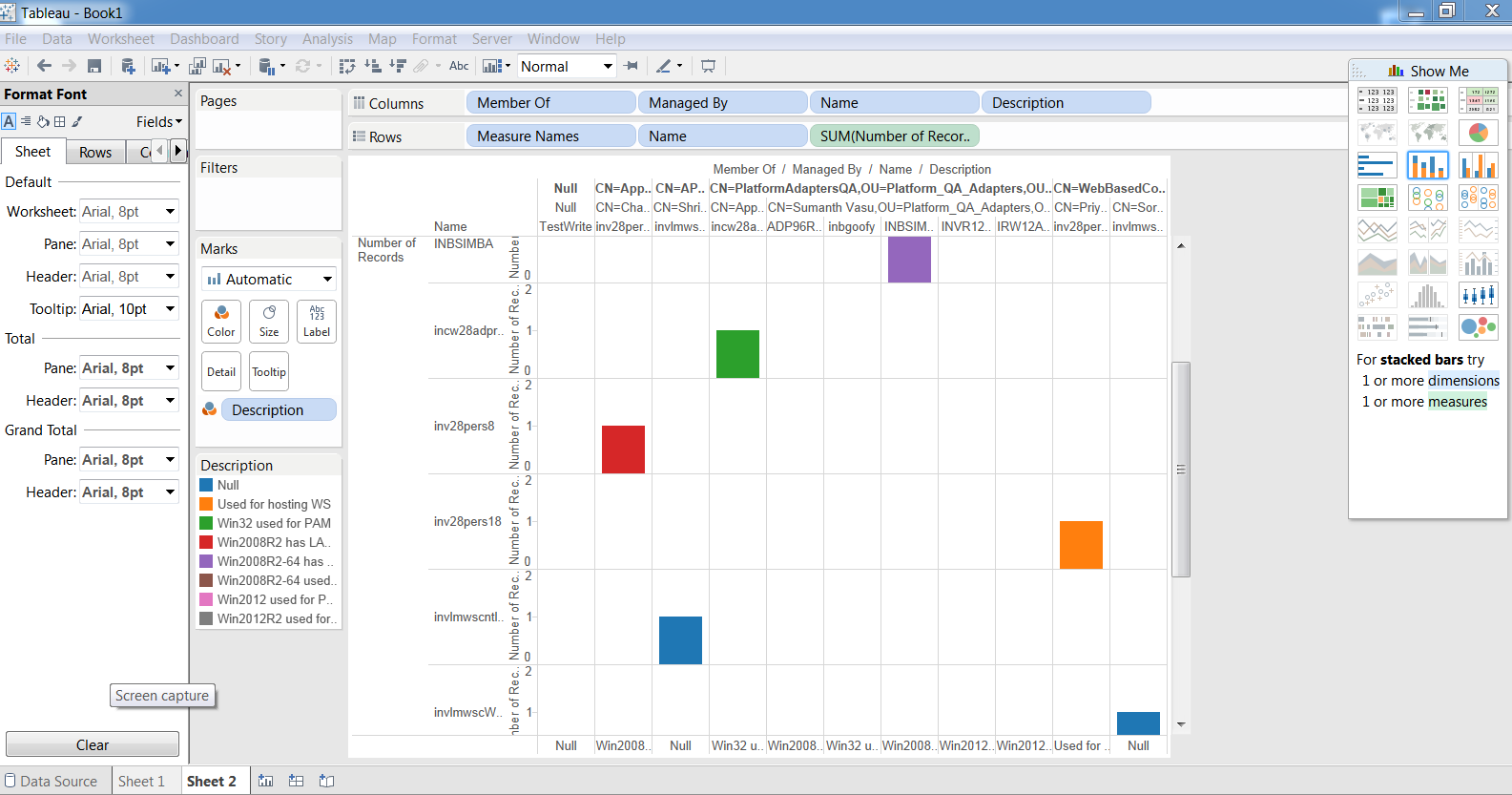Screen dimensions: 1512x795
Task: Click the SUM(Number of Records) pill
Action: coord(894,136)
